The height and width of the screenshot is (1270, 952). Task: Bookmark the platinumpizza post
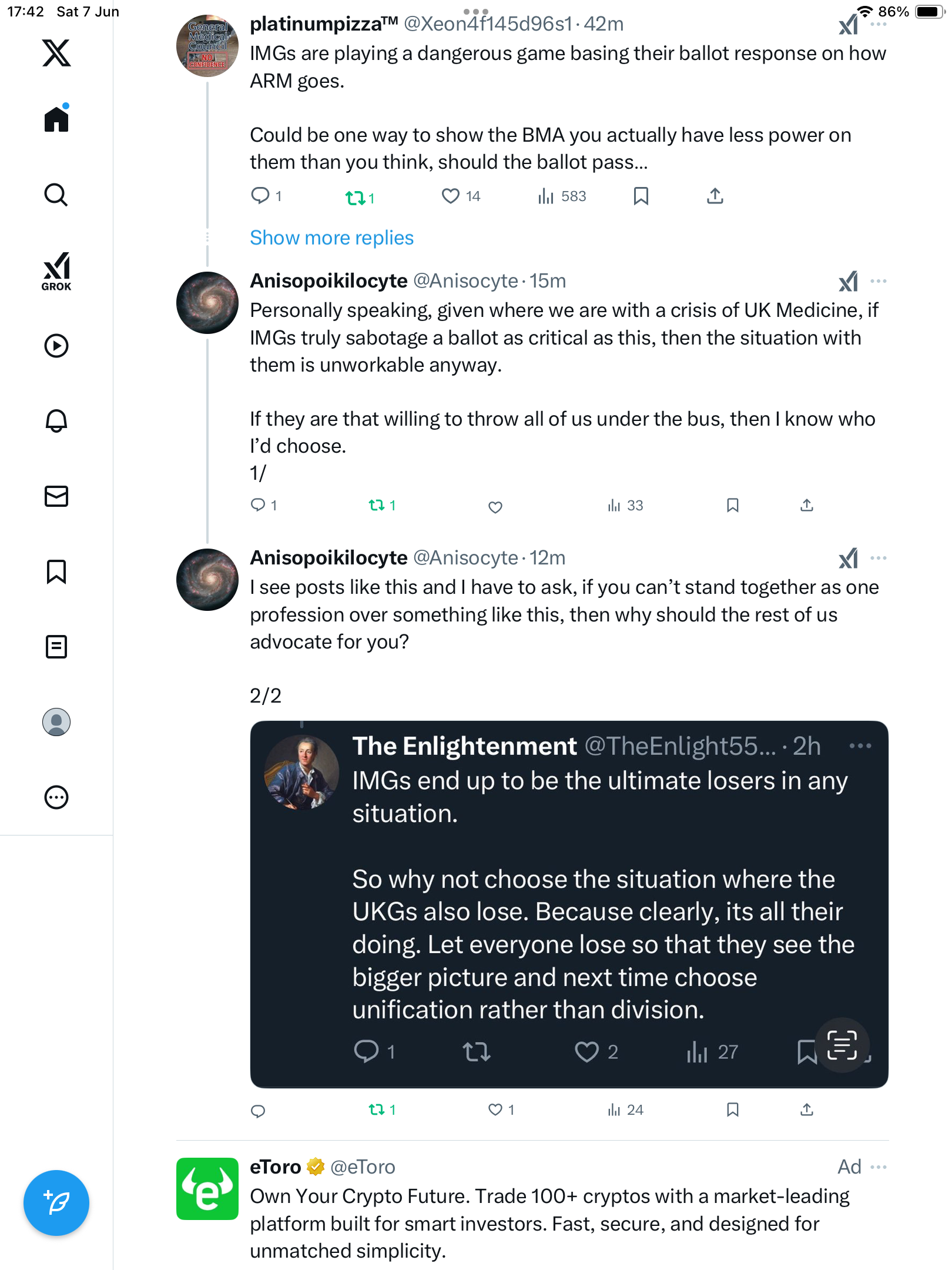tap(641, 196)
